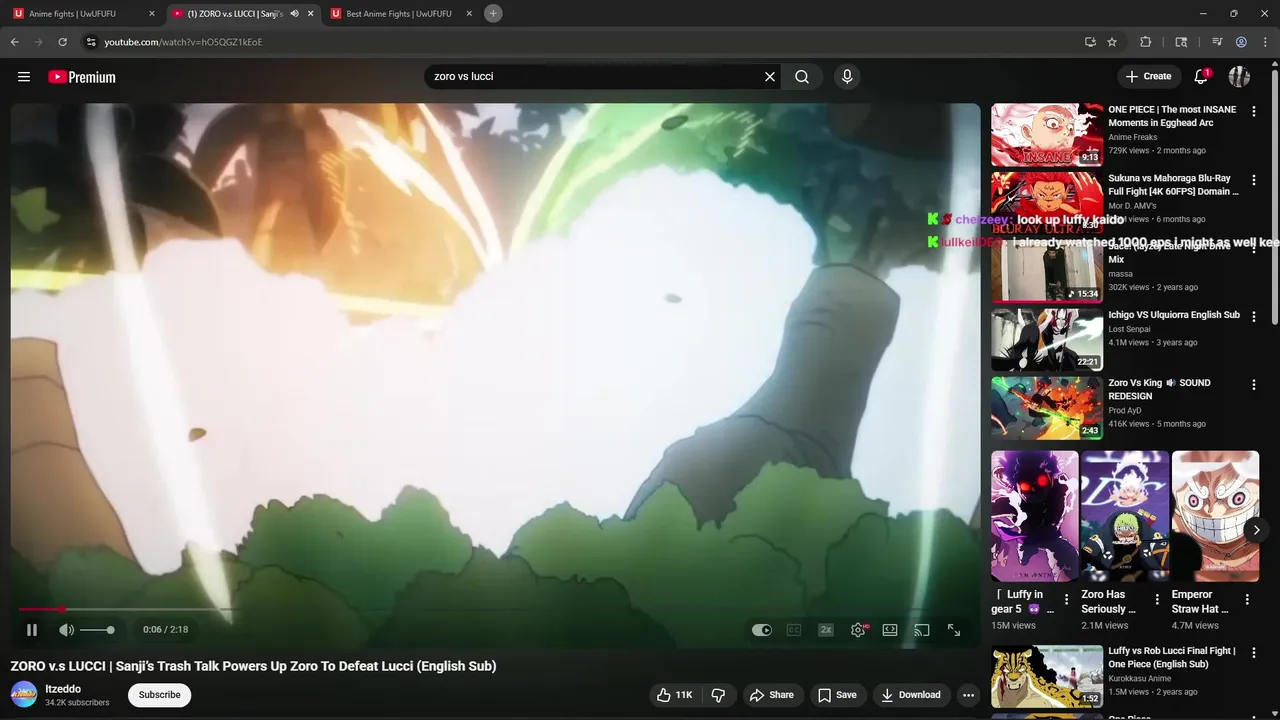The height and width of the screenshot is (720, 1280).
Task: Go to YouTube Premium home logo
Action: click(82, 77)
